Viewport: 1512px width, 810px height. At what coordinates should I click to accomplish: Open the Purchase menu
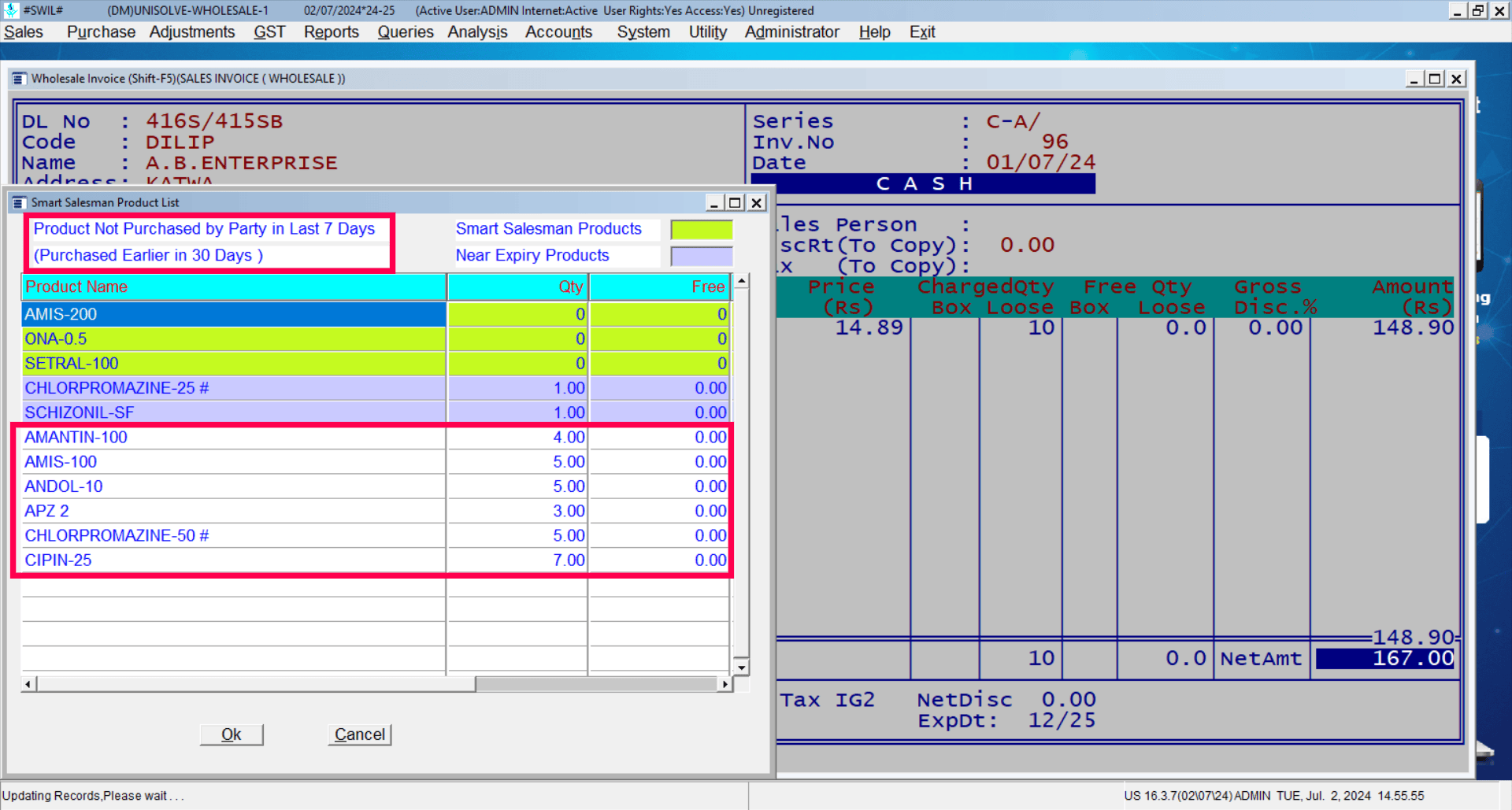click(101, 32)
